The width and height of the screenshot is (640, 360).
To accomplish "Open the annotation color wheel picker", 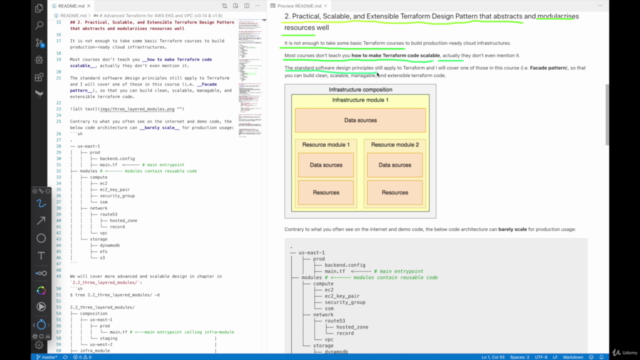I will (41, 290).
